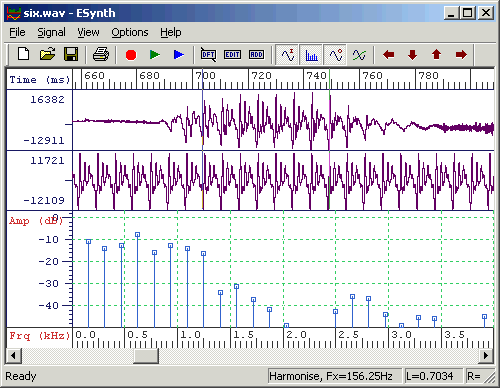Play signal with the green play arrow
The image size is (500, 388).
155,54
